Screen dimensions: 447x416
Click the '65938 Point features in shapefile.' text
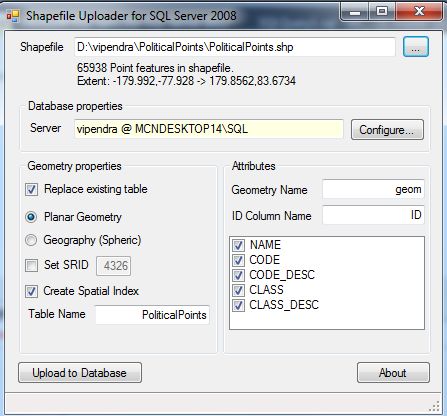pos(155,68)
